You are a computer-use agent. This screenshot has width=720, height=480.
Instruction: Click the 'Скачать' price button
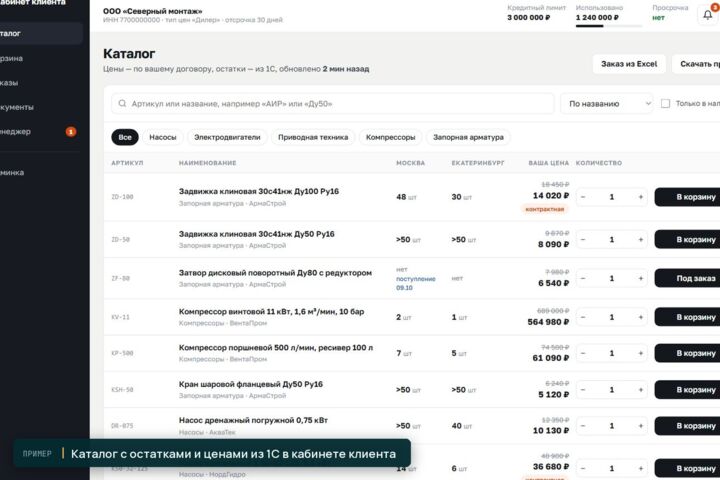pos(696,64)
